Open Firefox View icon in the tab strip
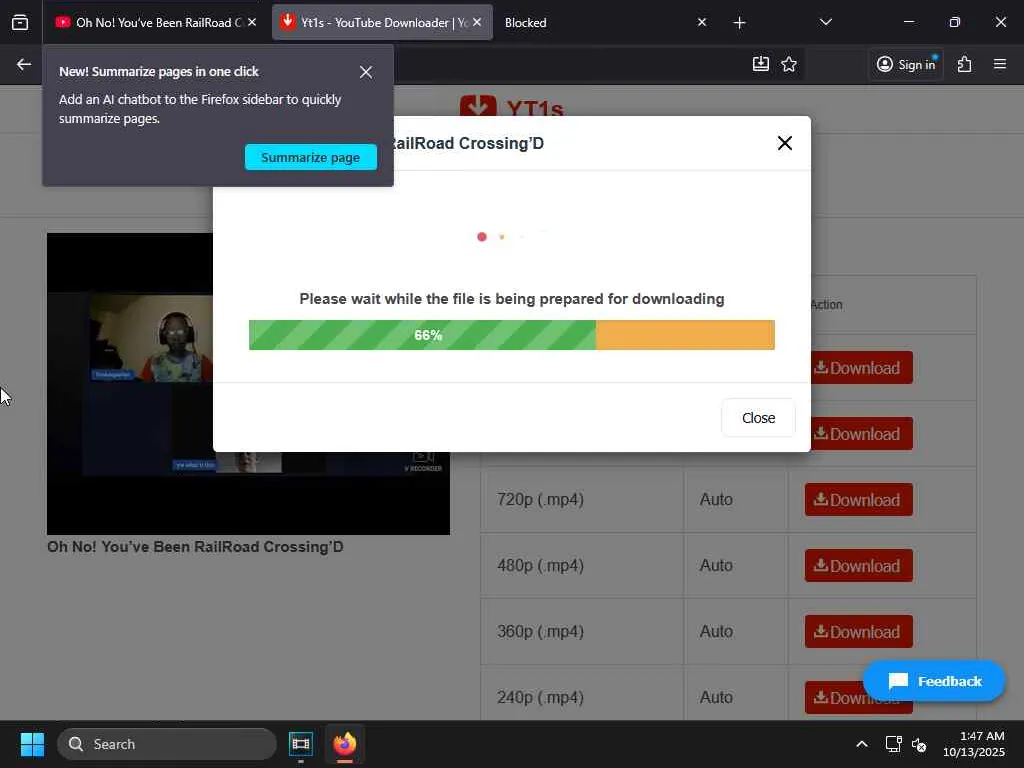This screenshot has width=1024, height=768. point(20,22)
